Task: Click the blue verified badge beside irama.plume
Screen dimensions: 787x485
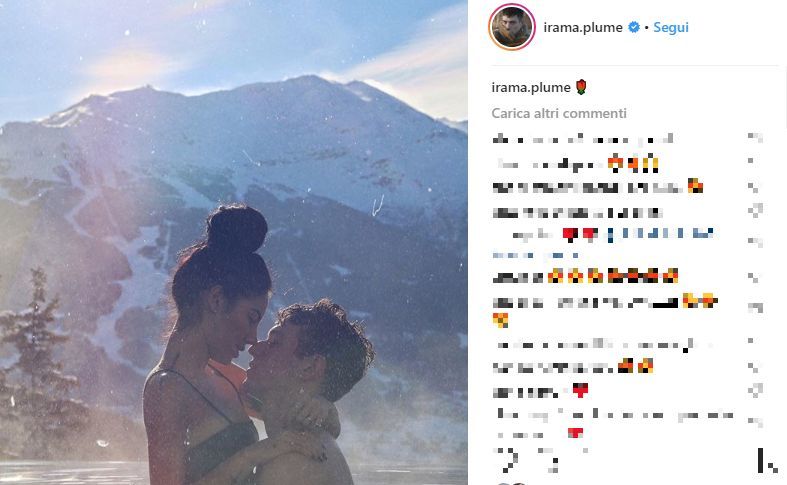Action: pos(634,27)
